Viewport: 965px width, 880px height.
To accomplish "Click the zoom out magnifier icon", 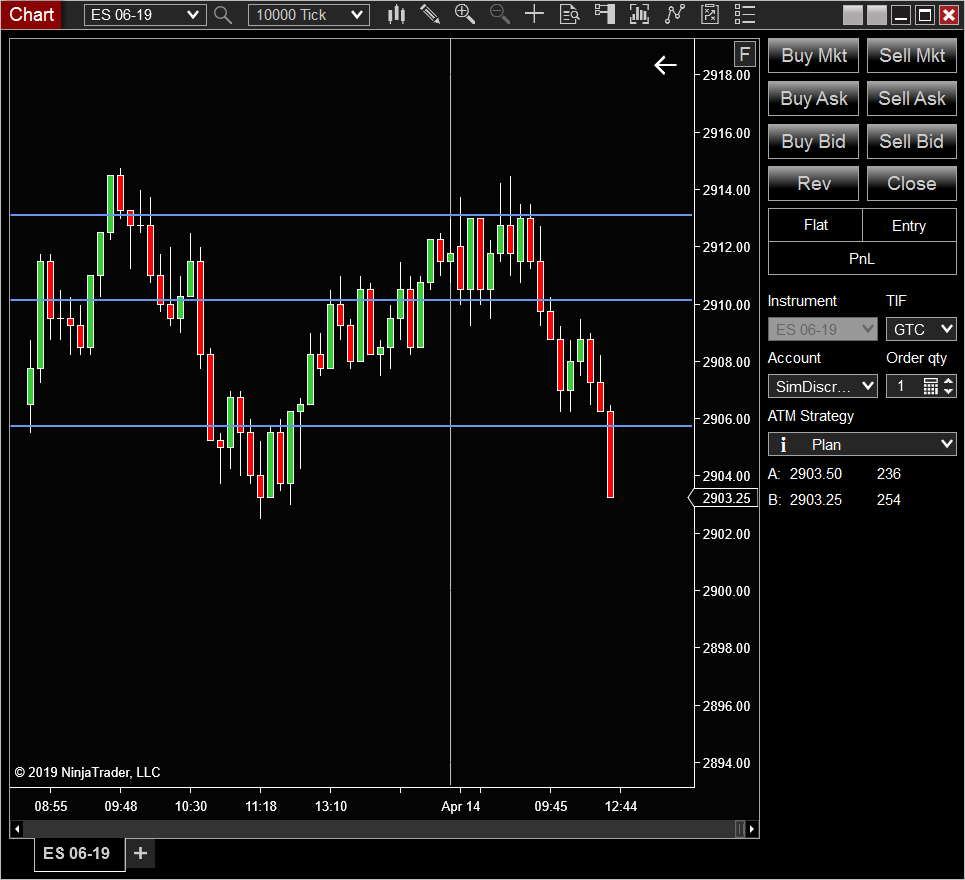I will [x=499, y=15].
